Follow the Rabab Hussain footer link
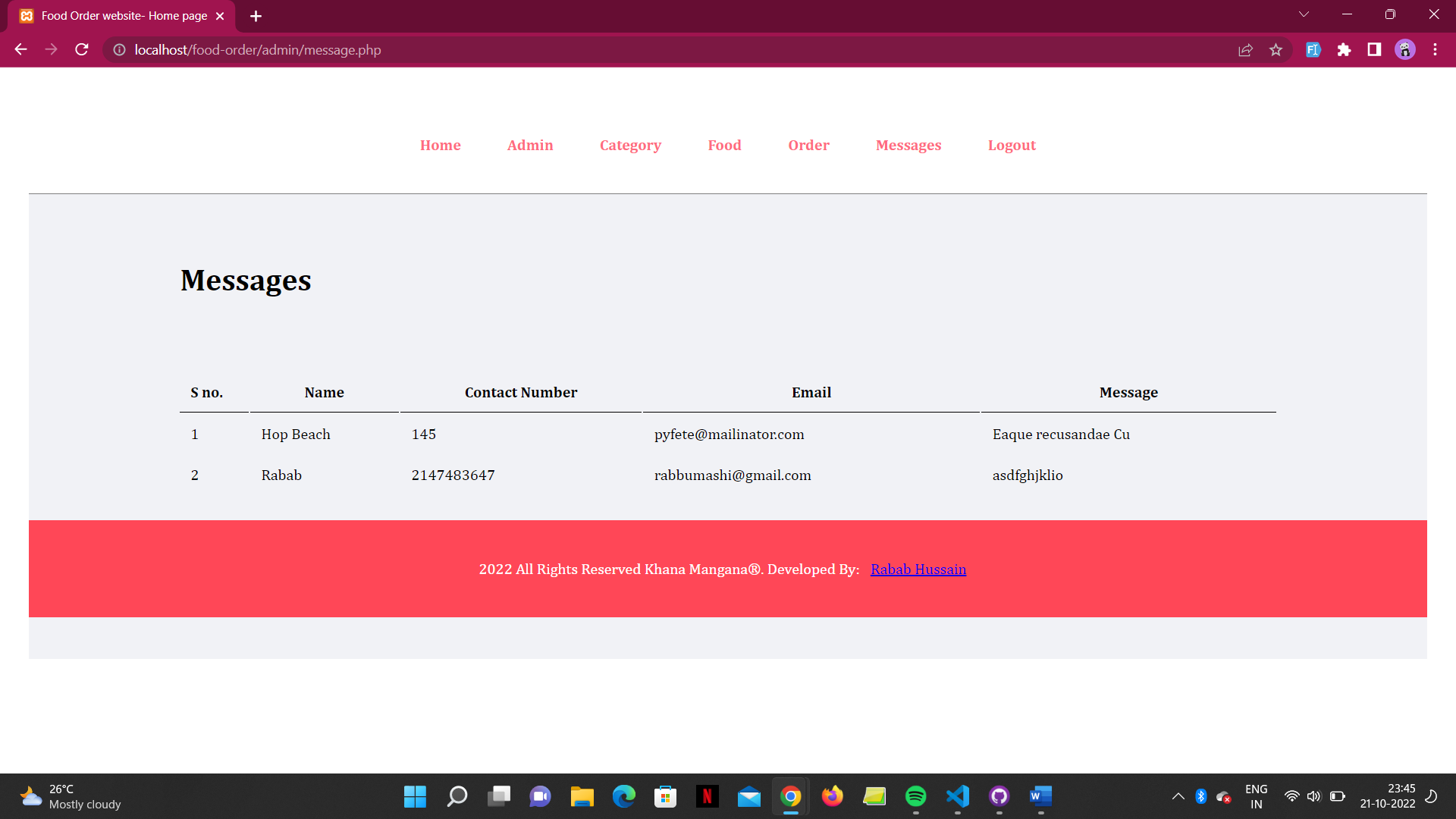The width and height of the screenshot is (1456, 819). pyautogui.click(x=918, y=569)
